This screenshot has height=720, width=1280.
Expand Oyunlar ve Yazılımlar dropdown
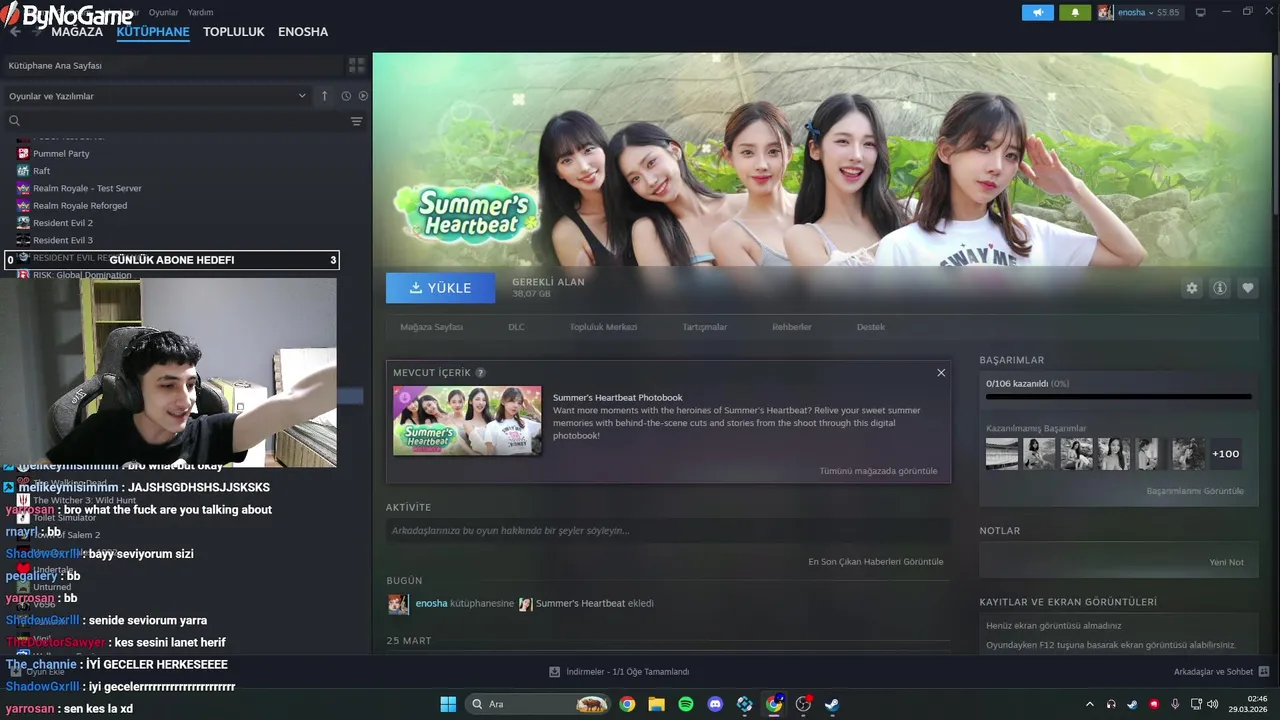click(x=158, y=96)
